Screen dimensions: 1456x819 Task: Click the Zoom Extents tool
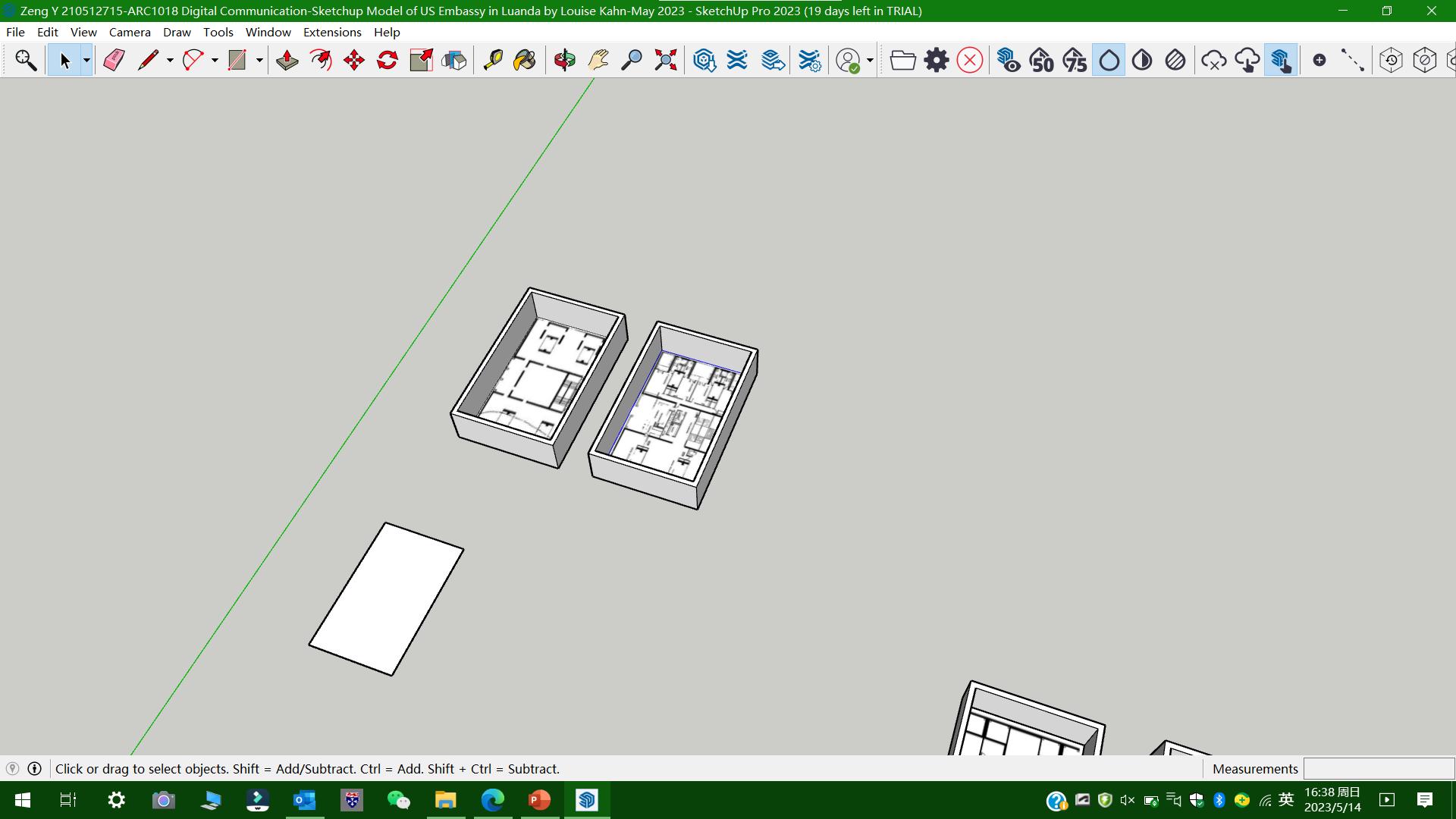665,60
